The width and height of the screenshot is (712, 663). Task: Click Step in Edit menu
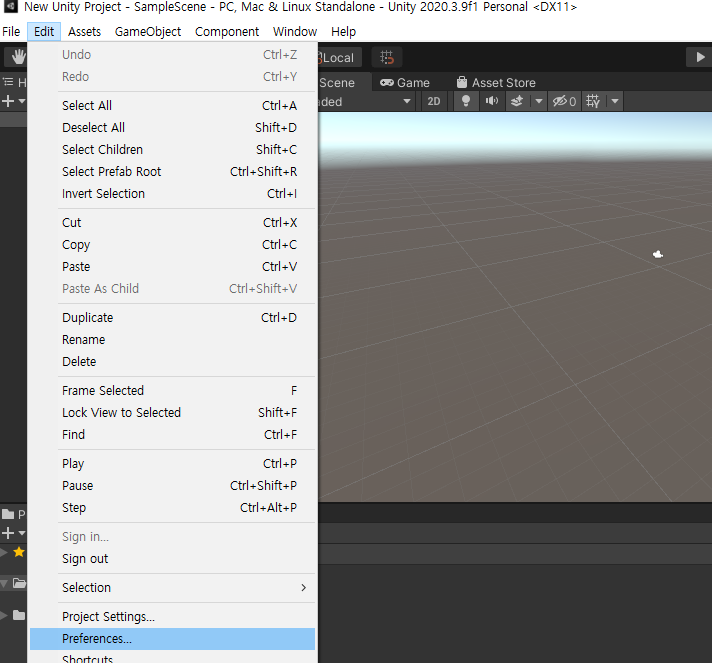[x=173, y=508]
